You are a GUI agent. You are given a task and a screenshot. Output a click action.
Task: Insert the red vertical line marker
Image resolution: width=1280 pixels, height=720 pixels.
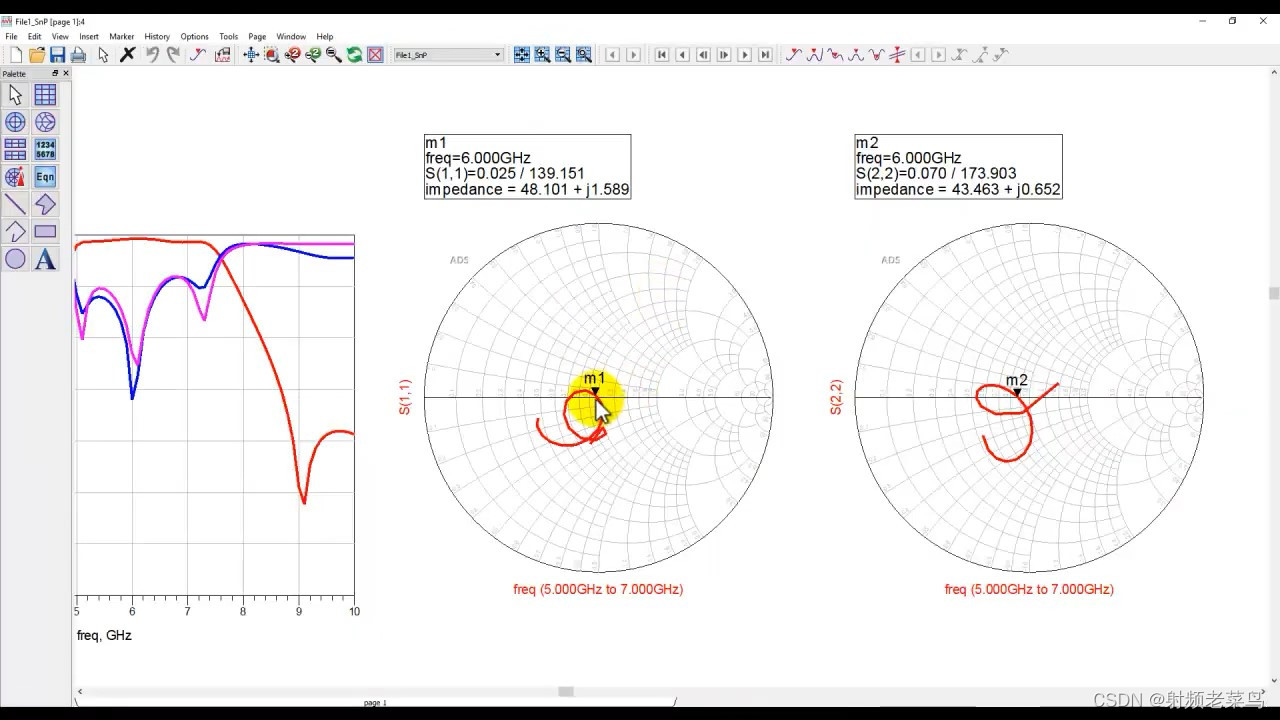coord(897,55)
